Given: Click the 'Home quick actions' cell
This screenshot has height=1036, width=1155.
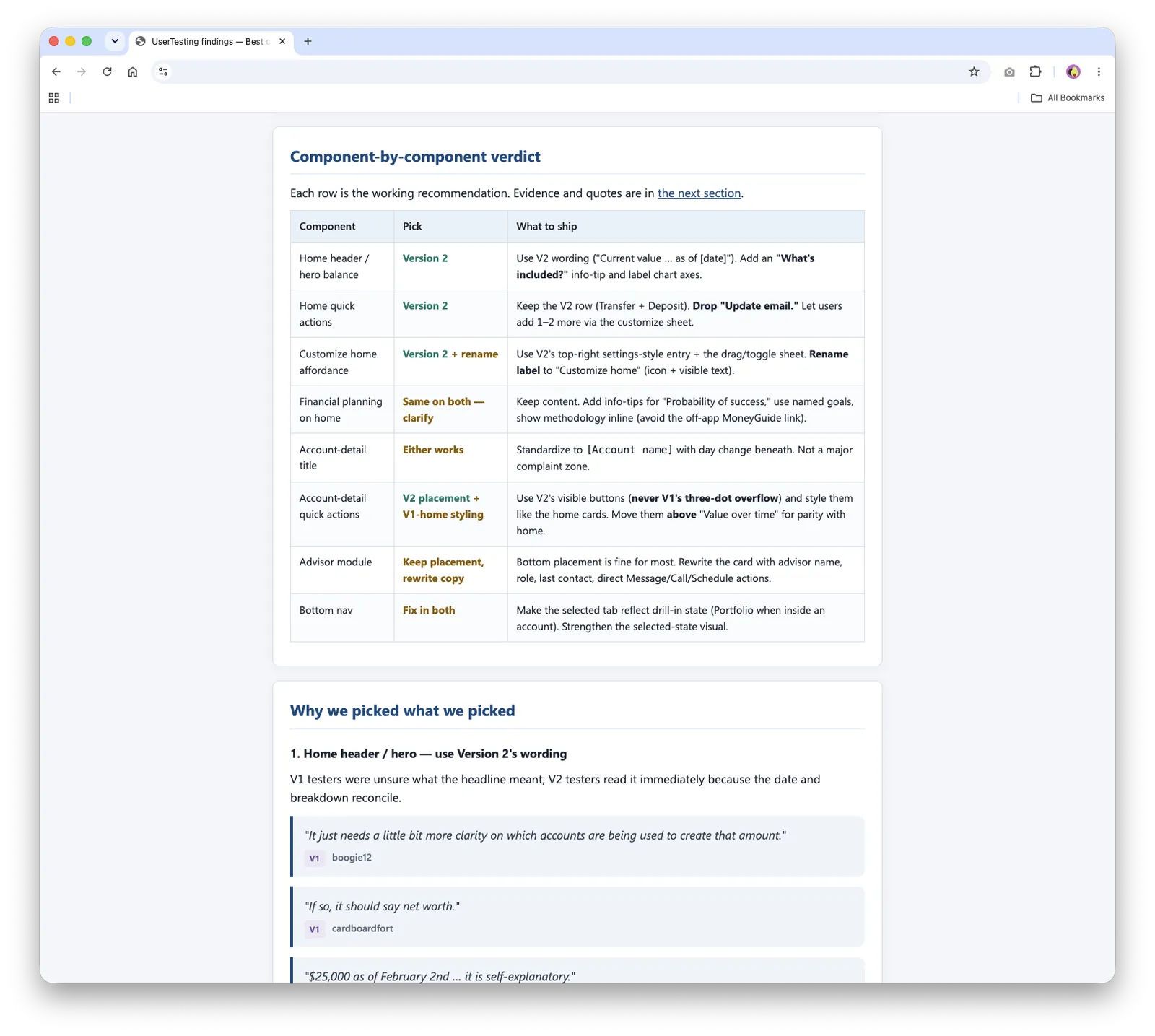Looking at the screenshot, I should pyautogui.click(x=342, y=314).
